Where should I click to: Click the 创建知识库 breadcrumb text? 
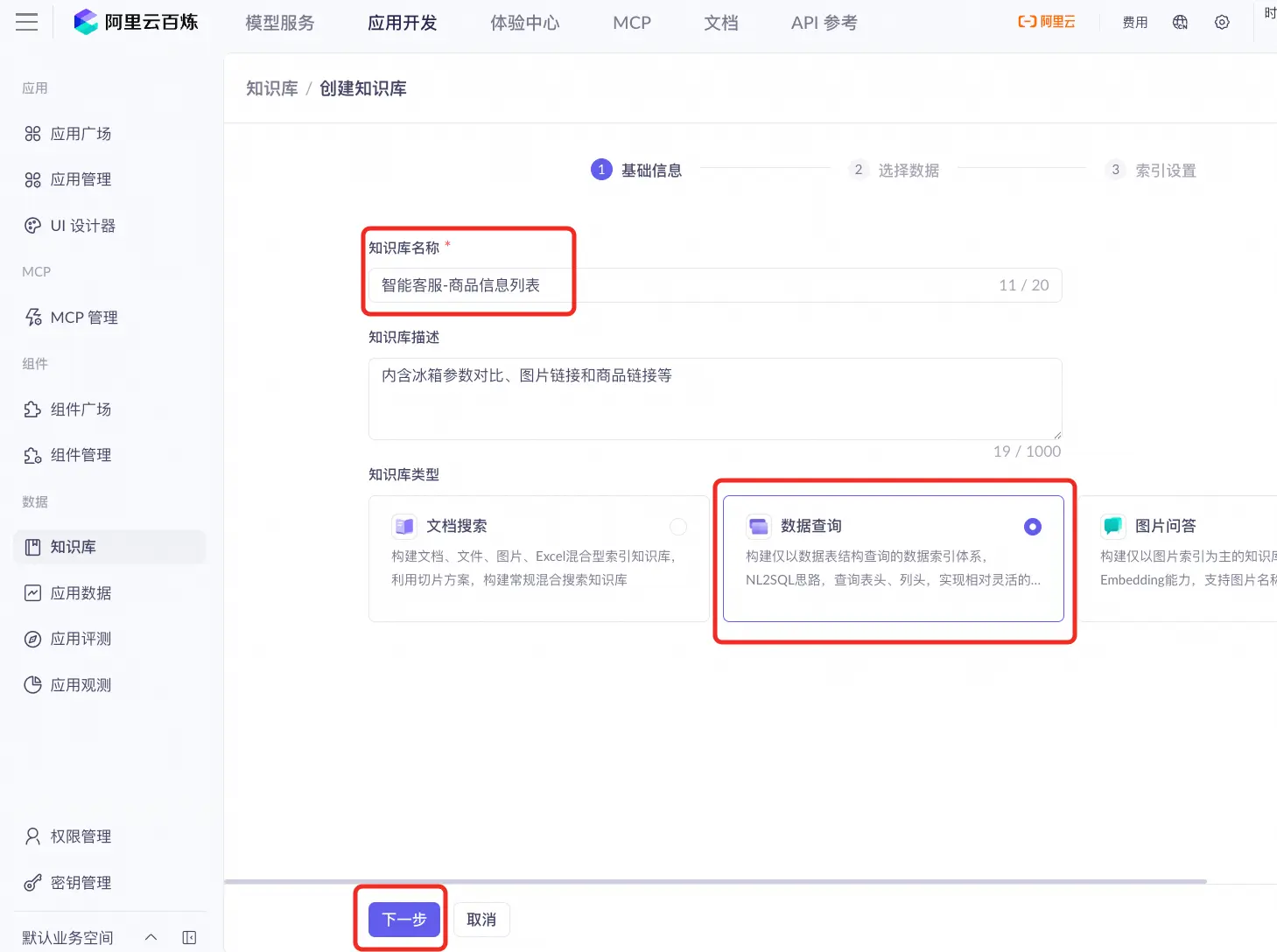click(363, 88)
